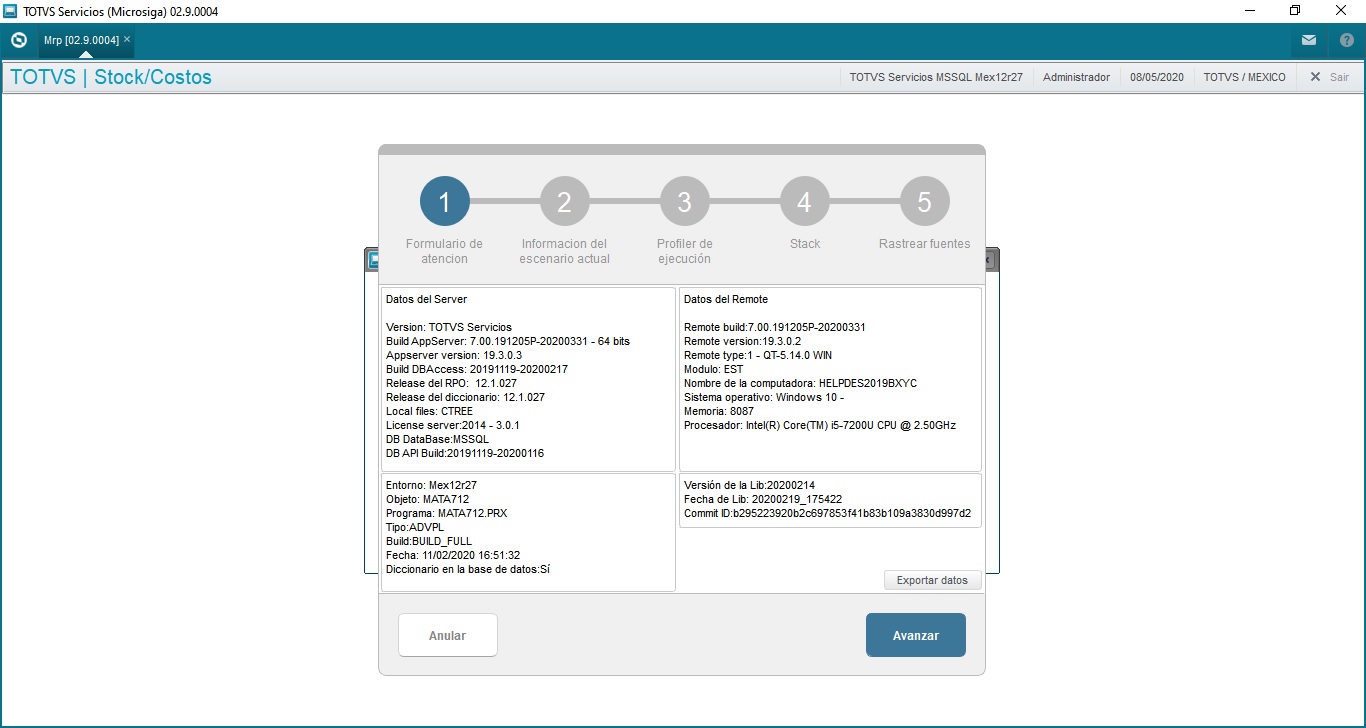1366x728 pixels.
Task: Select step 3 Profiler de ejecución
Action: (684, 201)
